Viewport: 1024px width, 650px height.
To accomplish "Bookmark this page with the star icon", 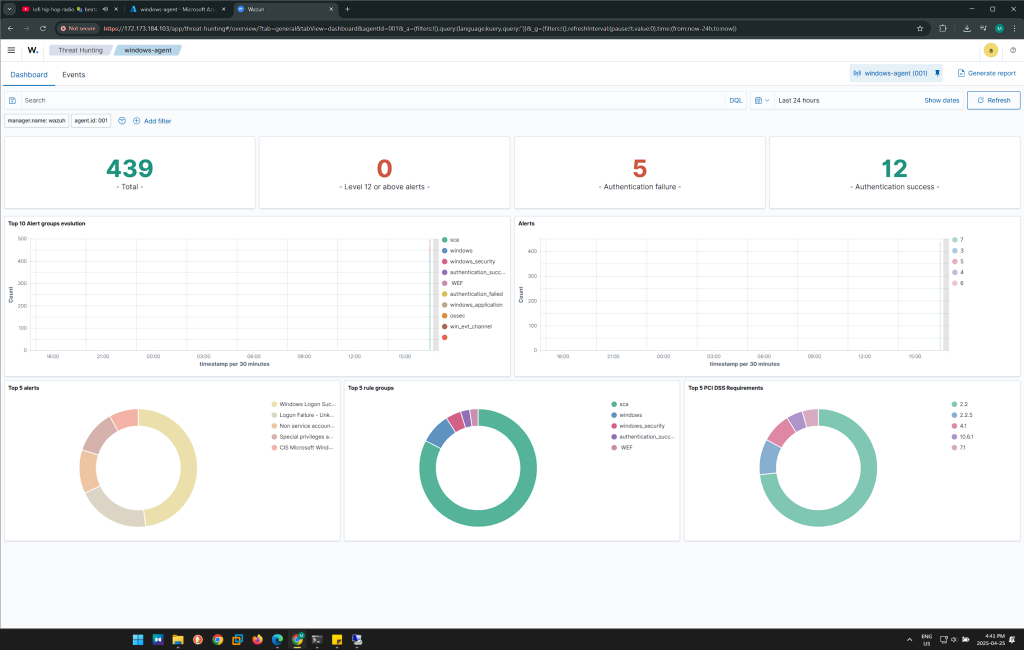I will [x=920, y=29].
